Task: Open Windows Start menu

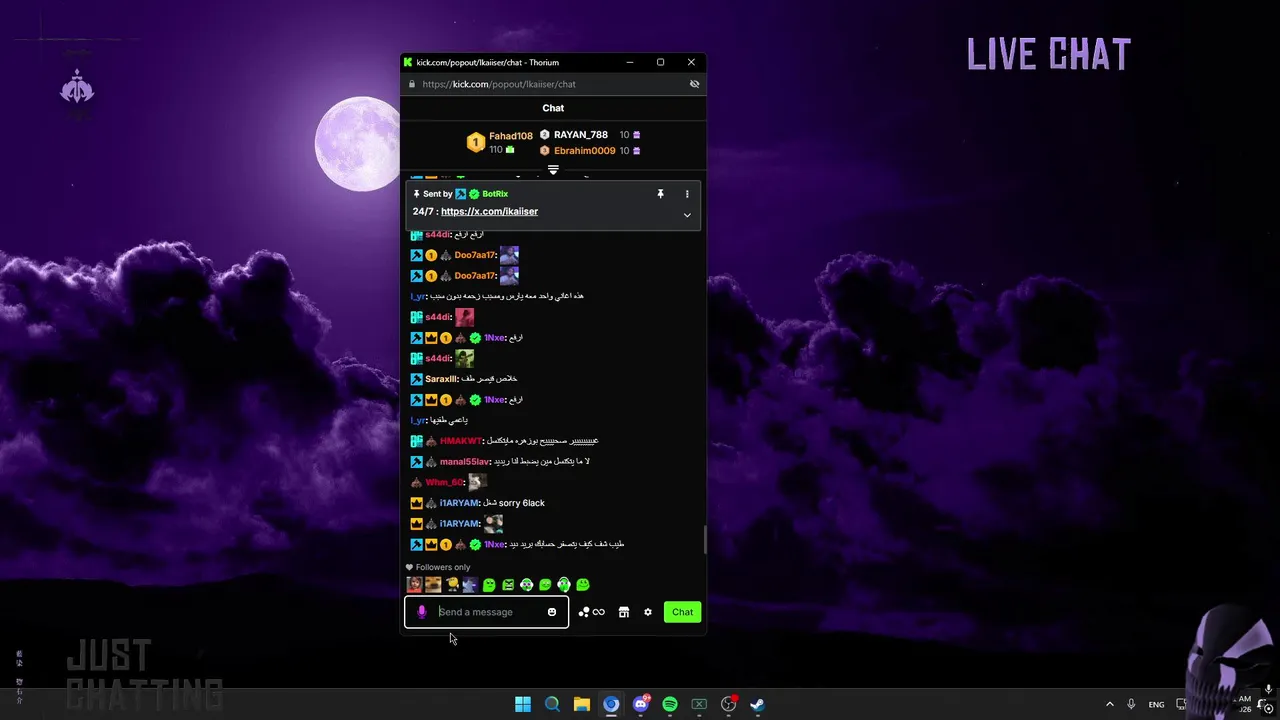Action: (522, 704)
